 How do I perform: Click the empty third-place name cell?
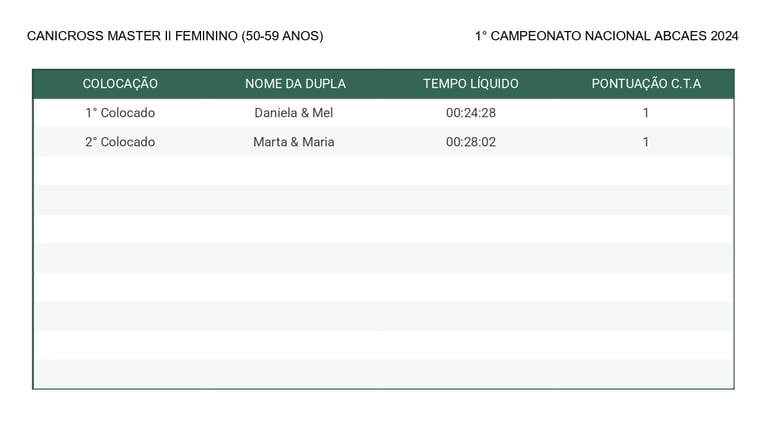[x=295, y=171]
